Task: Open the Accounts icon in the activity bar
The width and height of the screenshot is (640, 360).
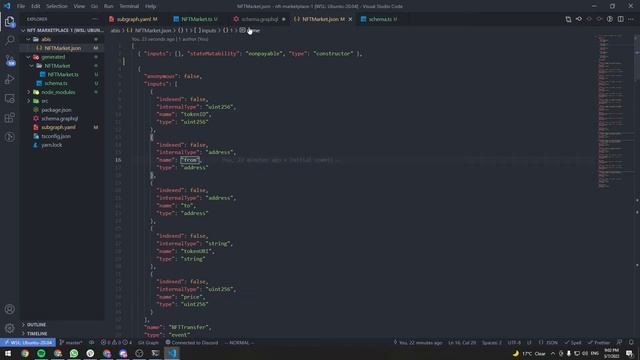Action: coord(9,309)
